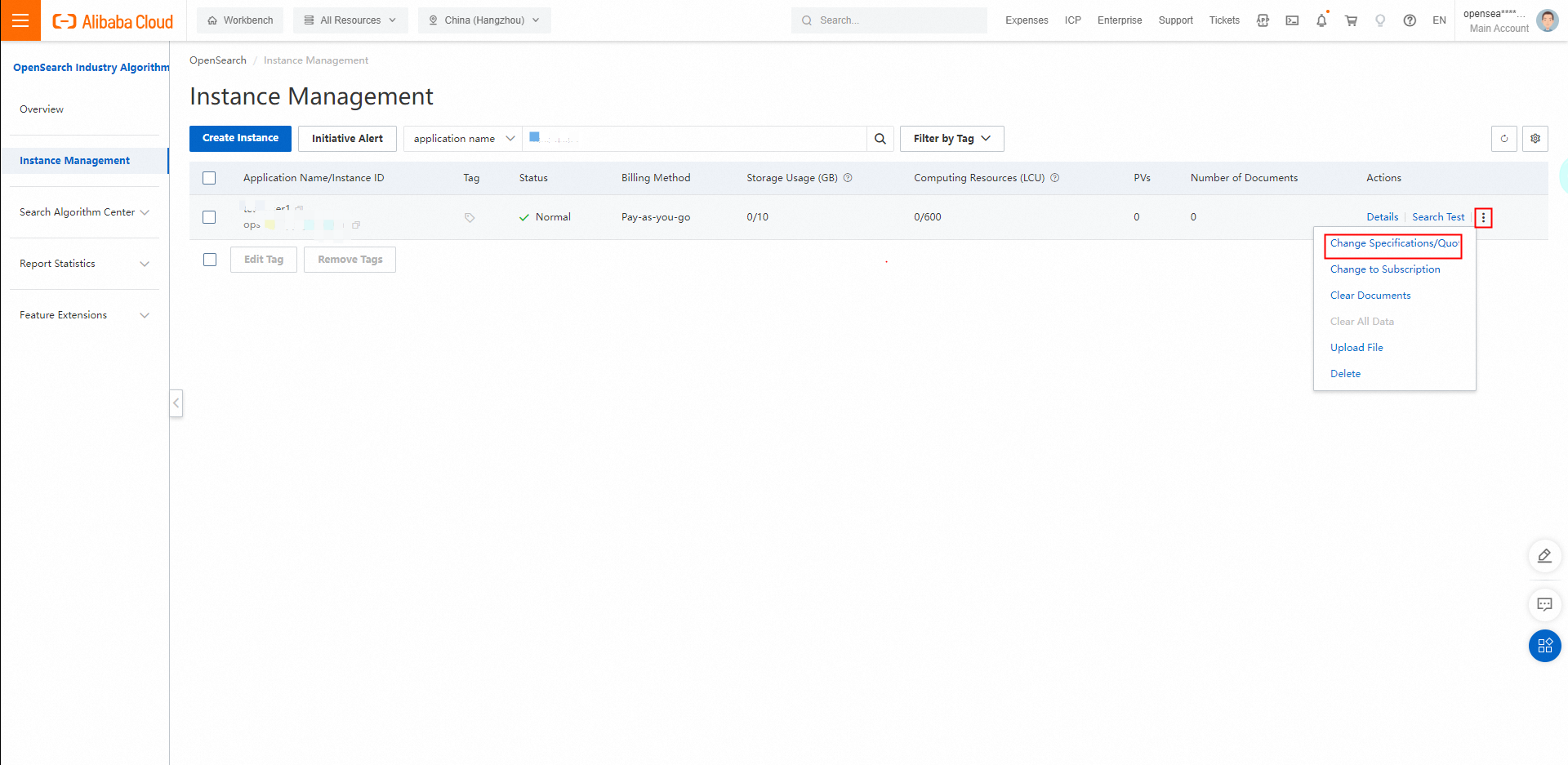The height and width of the screenshot is (765, 1568).
Task: Open ICP link in header
Action: click(1073, 20)
